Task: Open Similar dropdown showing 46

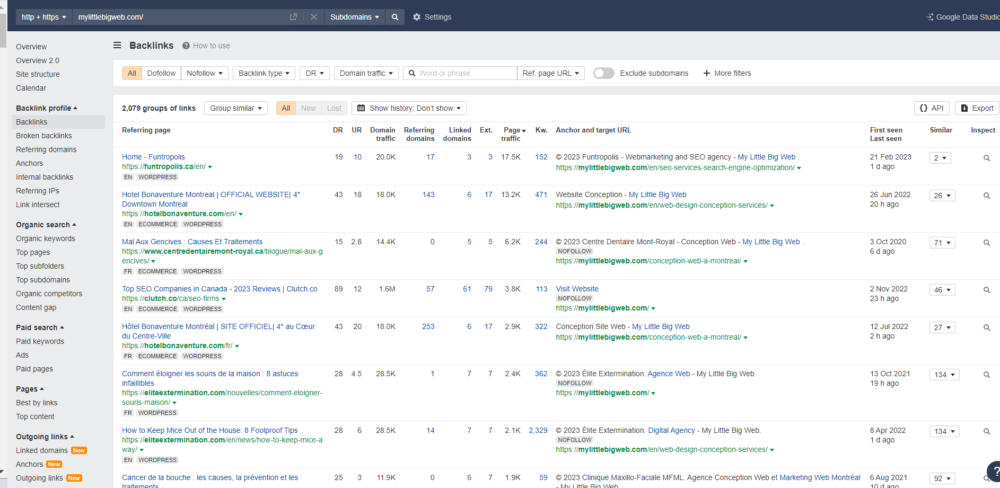Action: [942, 290]
